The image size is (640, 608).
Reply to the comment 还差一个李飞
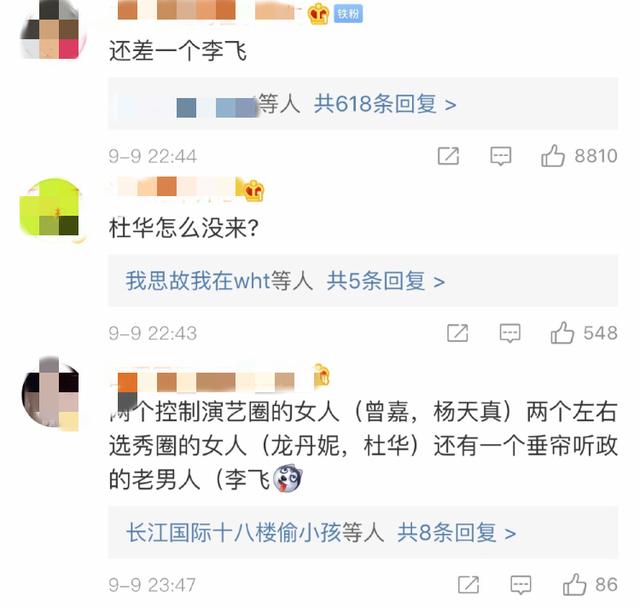[500, 156]
